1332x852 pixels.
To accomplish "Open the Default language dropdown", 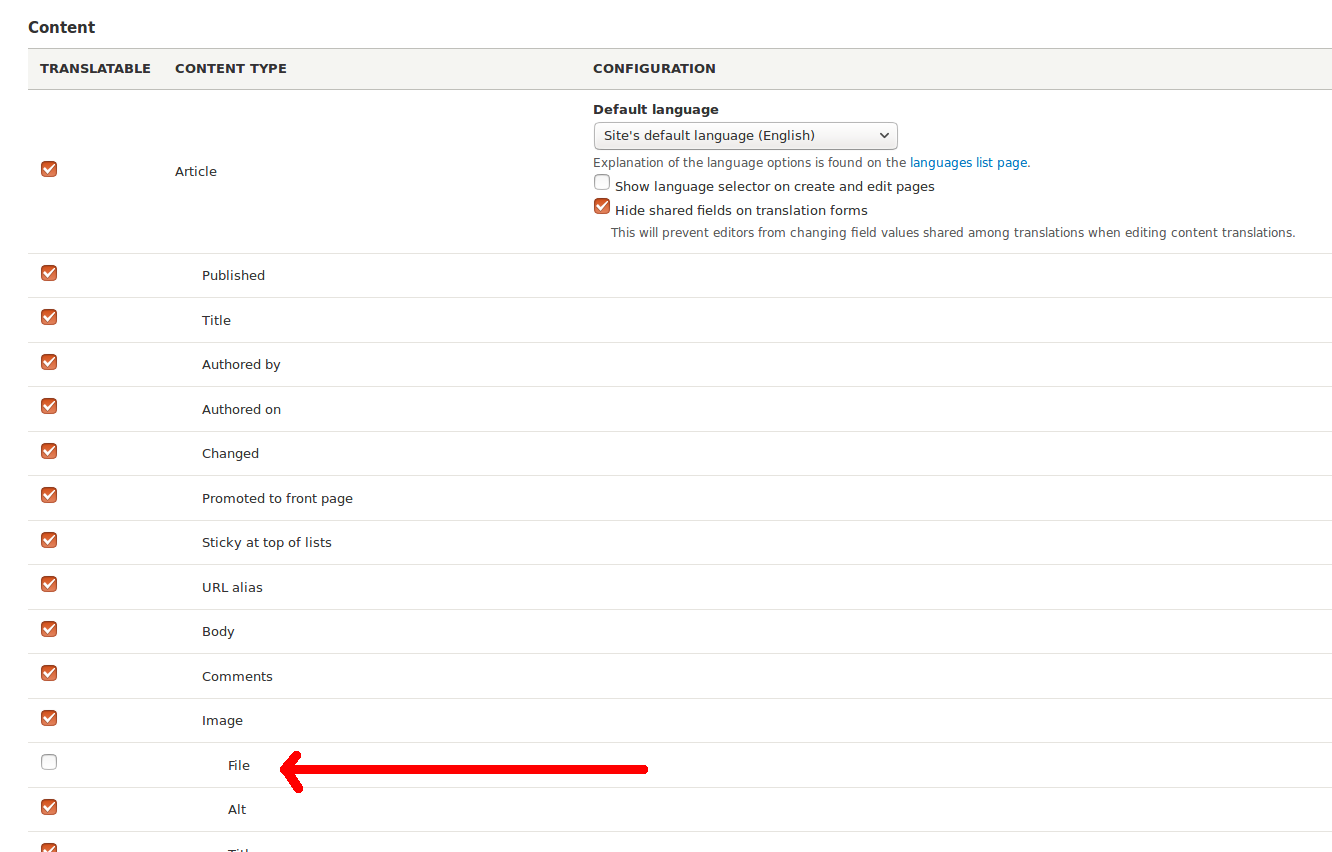I will pyautogui.click(x=745, y=135).
